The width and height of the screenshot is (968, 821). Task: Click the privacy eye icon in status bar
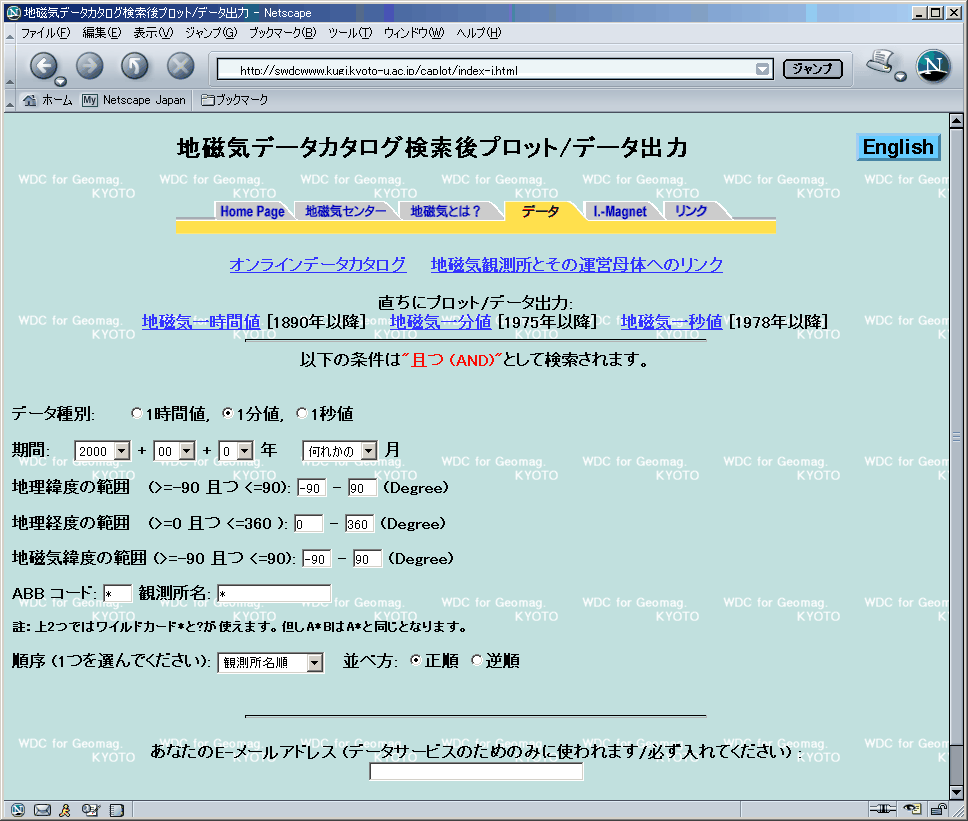pyautogui.click(x=912, y=809)
